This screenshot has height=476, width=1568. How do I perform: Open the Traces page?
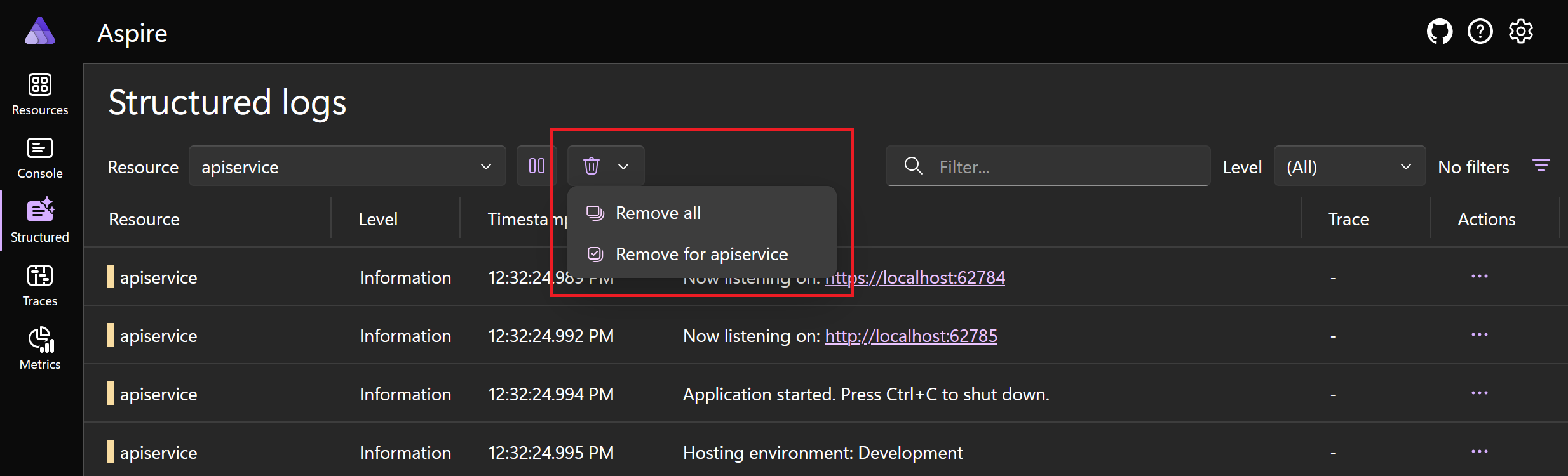click(x=40, y=286)
